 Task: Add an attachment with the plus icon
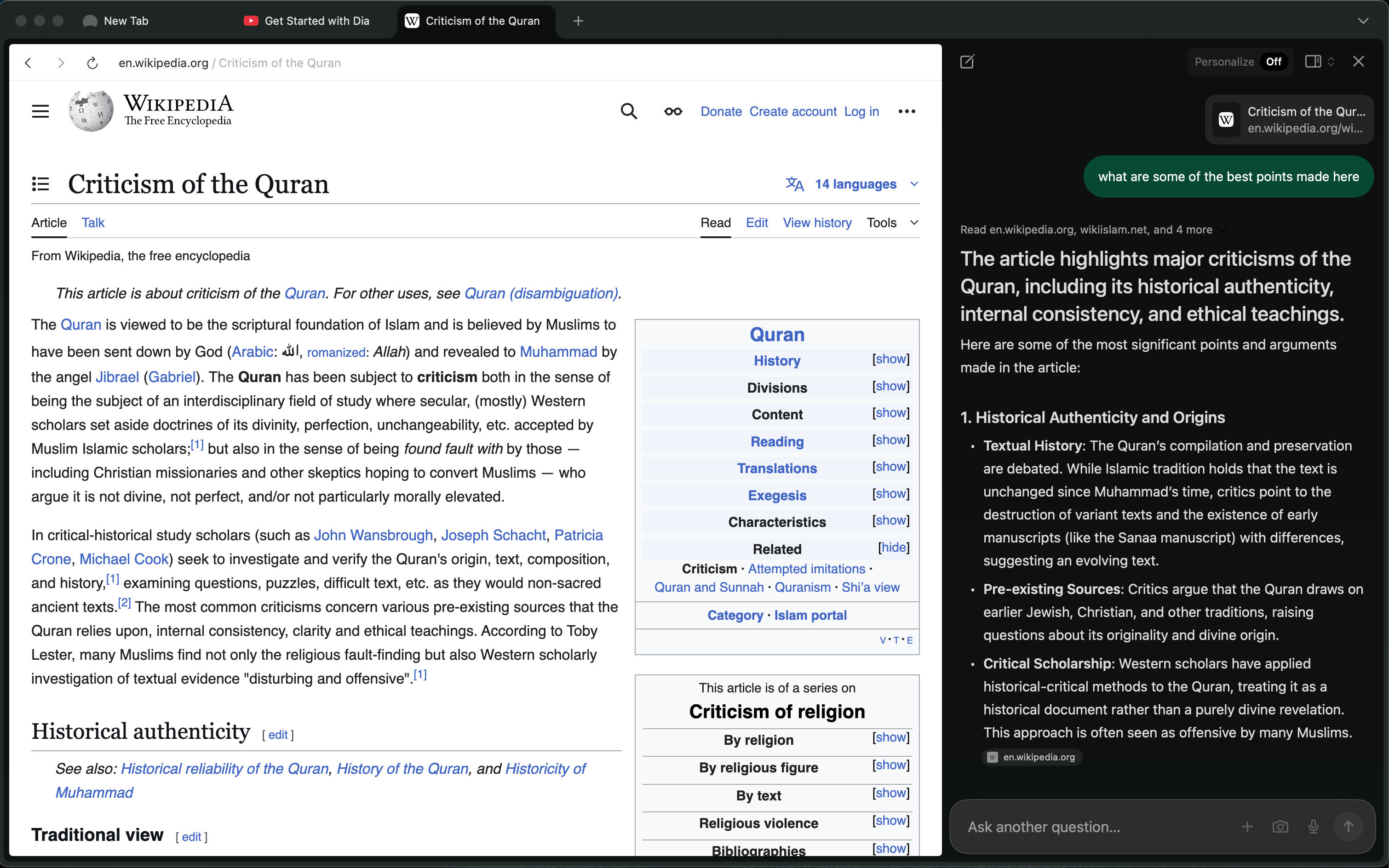tap(1246, 827)
